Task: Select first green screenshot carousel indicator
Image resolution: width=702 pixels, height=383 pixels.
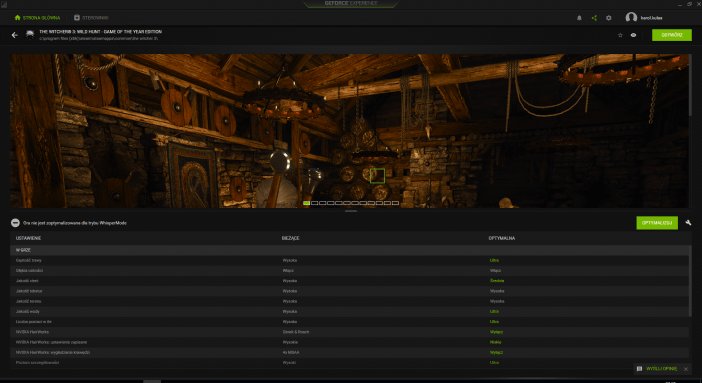Action: point(306,203)
